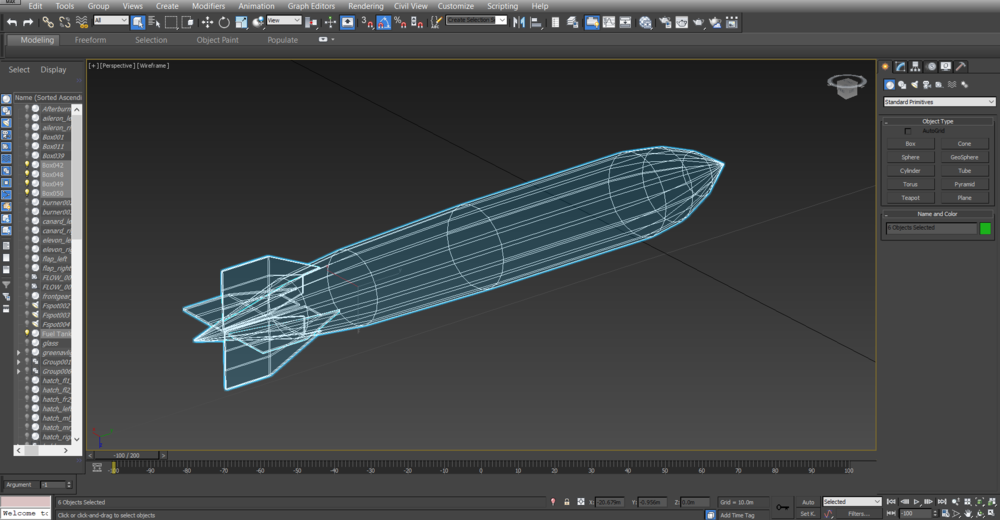Image resolution: width=1000 pixels, height=520 pixels.
Task: Enable the AutoGrid checkbox
Action: (x=908, y=131)
